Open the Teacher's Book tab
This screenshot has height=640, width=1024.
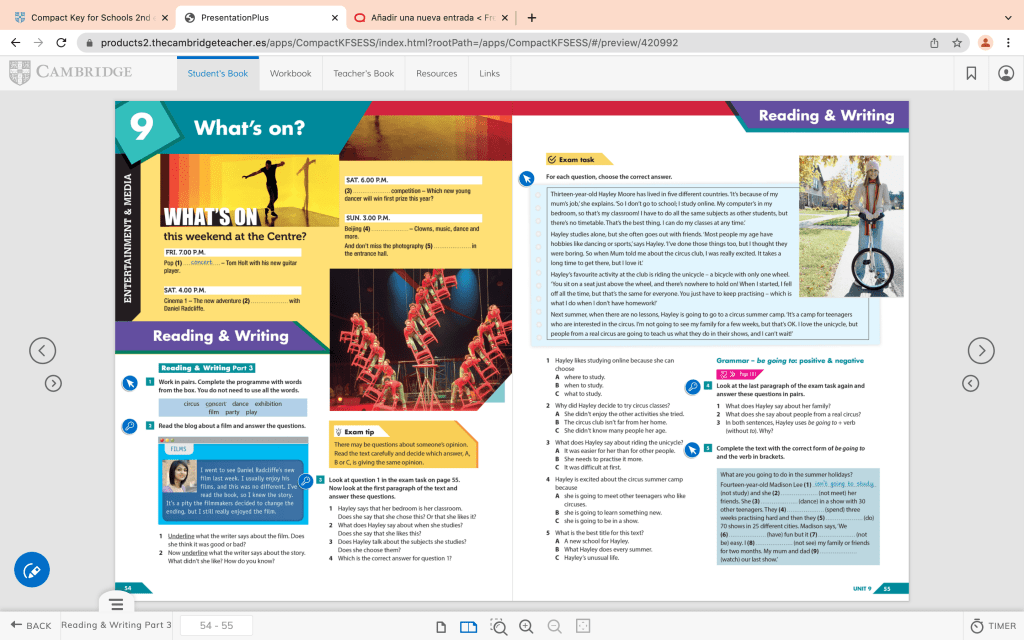point(363,73)
